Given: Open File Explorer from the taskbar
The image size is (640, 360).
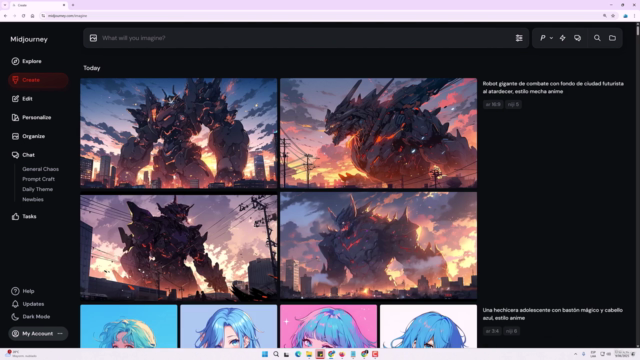Looking at the screenshot, I should 309,354.
